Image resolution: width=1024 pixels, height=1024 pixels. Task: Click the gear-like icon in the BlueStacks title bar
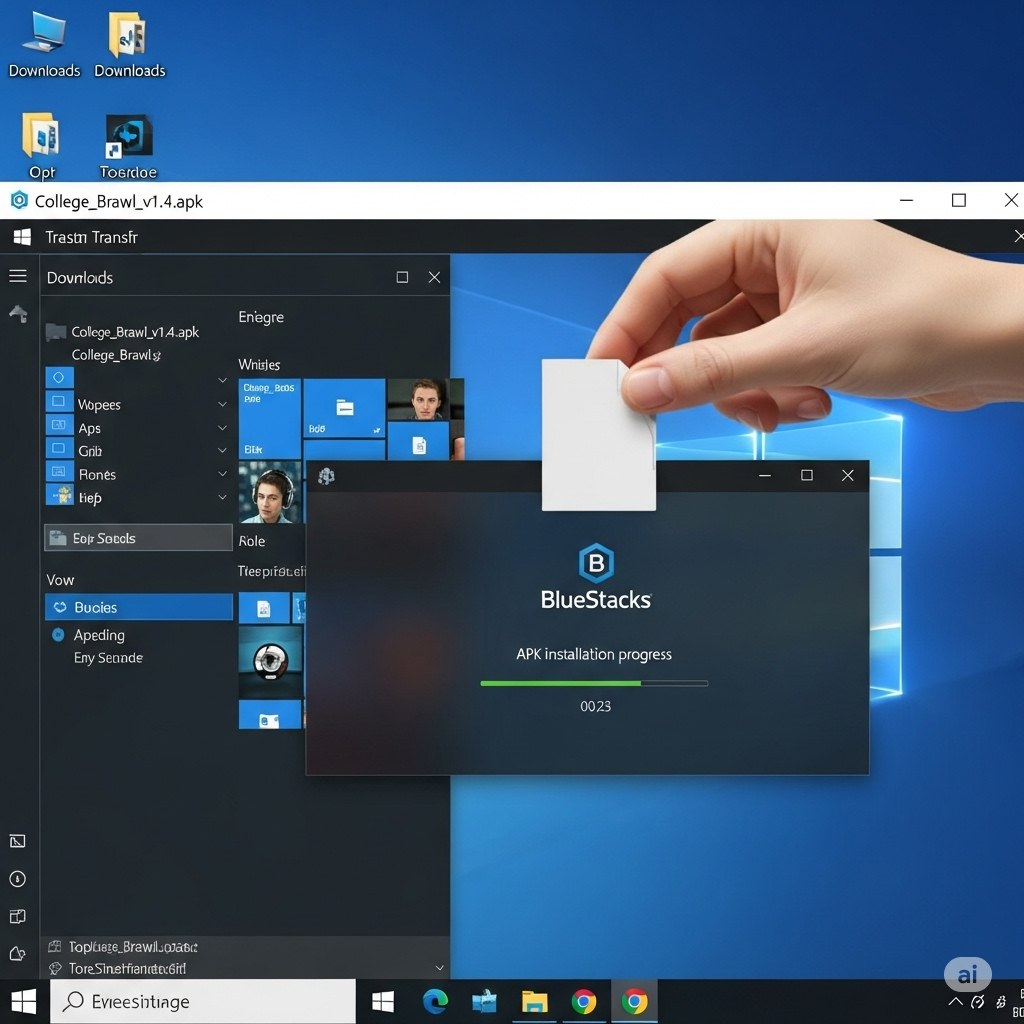(327, 476)
